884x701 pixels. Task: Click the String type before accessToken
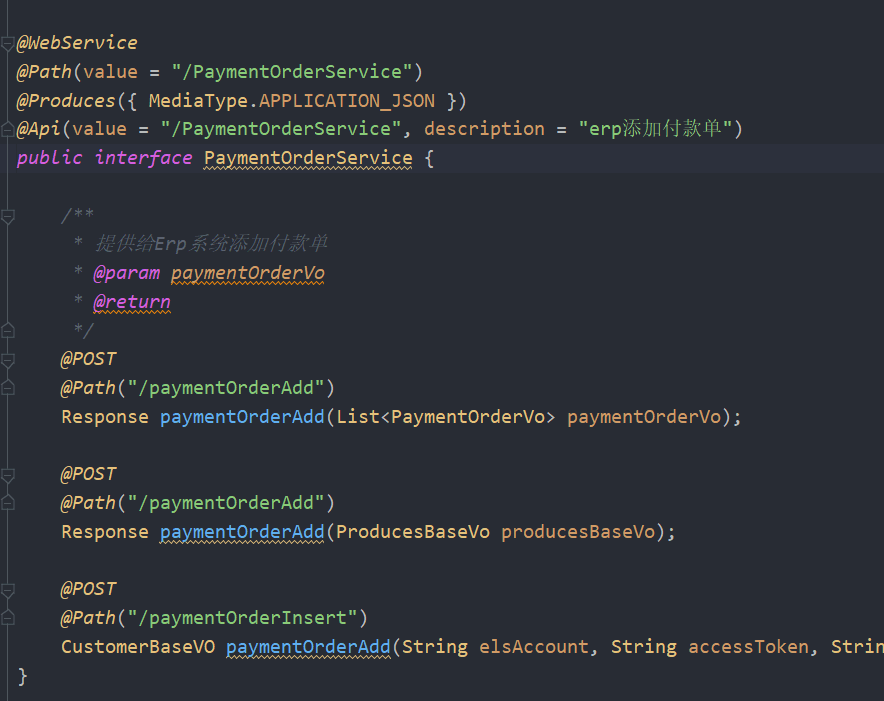tap(644, 647)
